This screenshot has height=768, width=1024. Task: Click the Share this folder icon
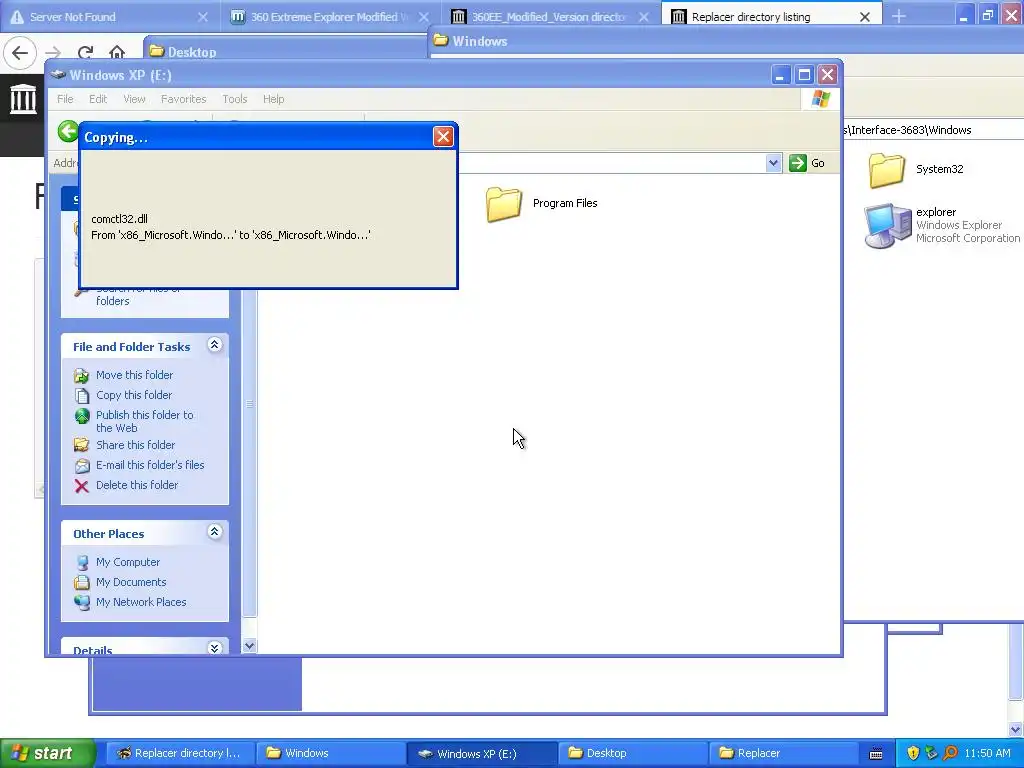(x=82, y=445)
